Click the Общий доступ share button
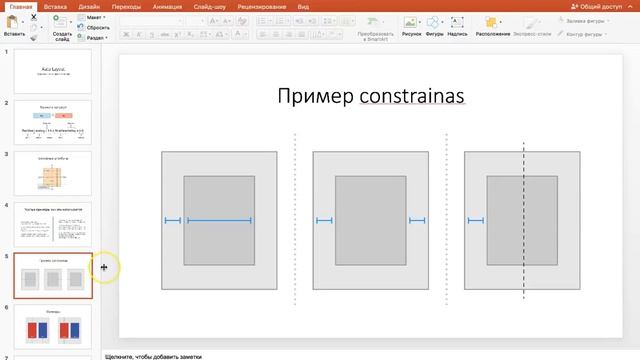Viewport: 640px width, 360px height. 596,7
